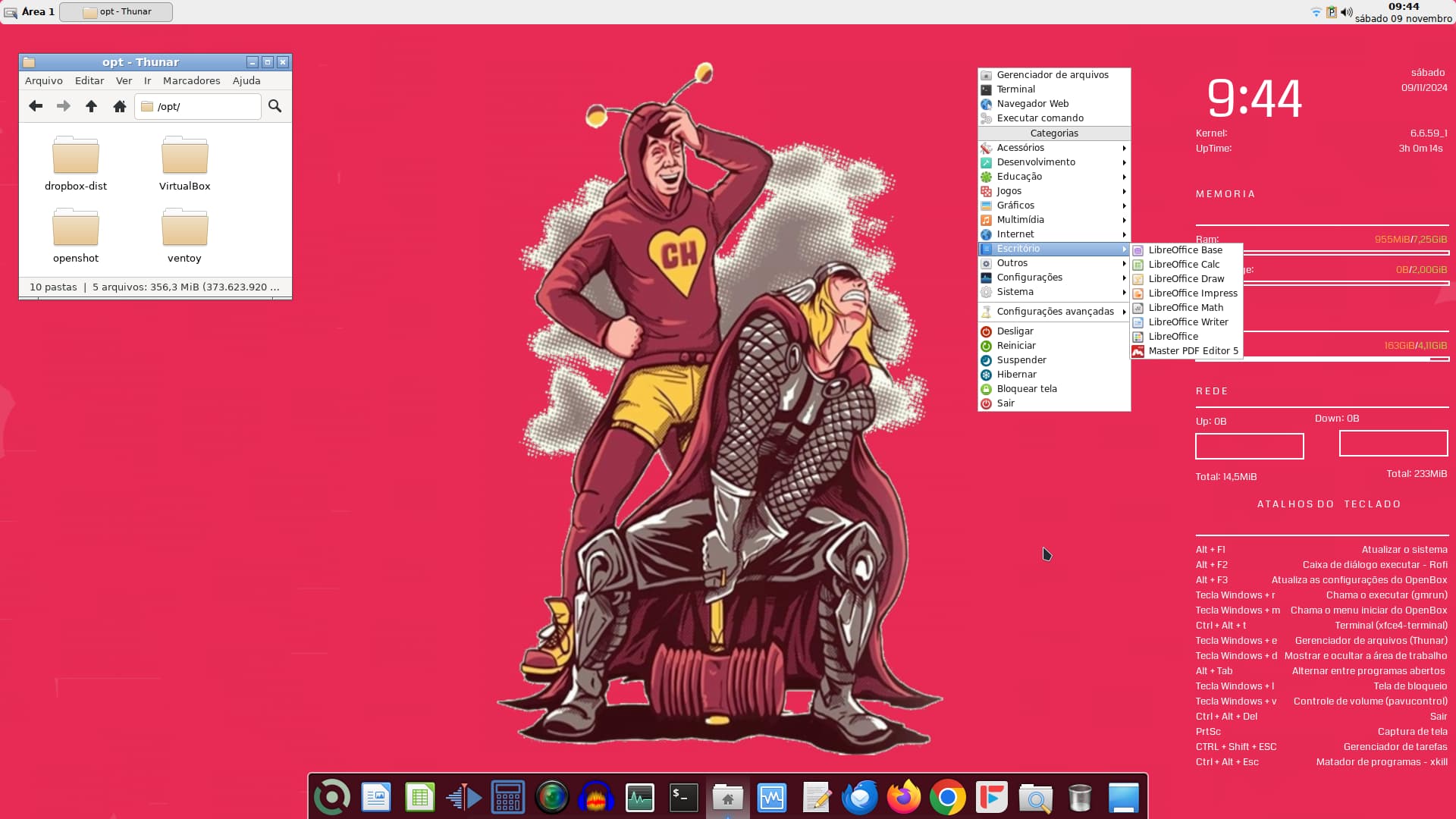
Task: Launch Google Chrome from the dock
Action: pyautogui.click(x=947, y=798)
